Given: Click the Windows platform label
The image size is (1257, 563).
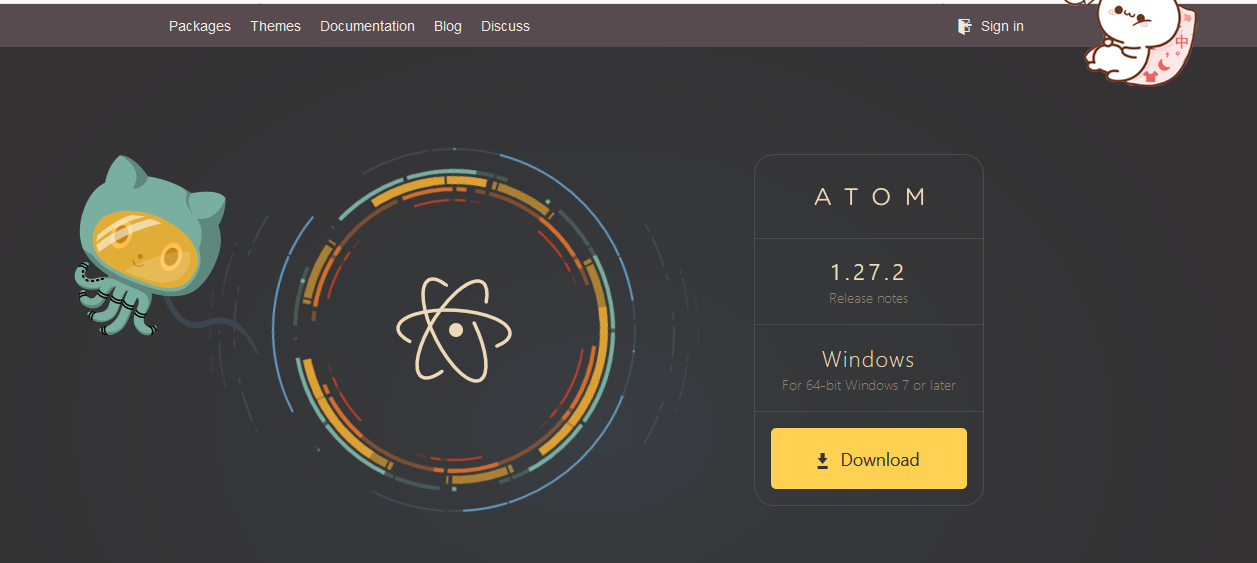Looking at the screenshot, I should pos(868,359).
